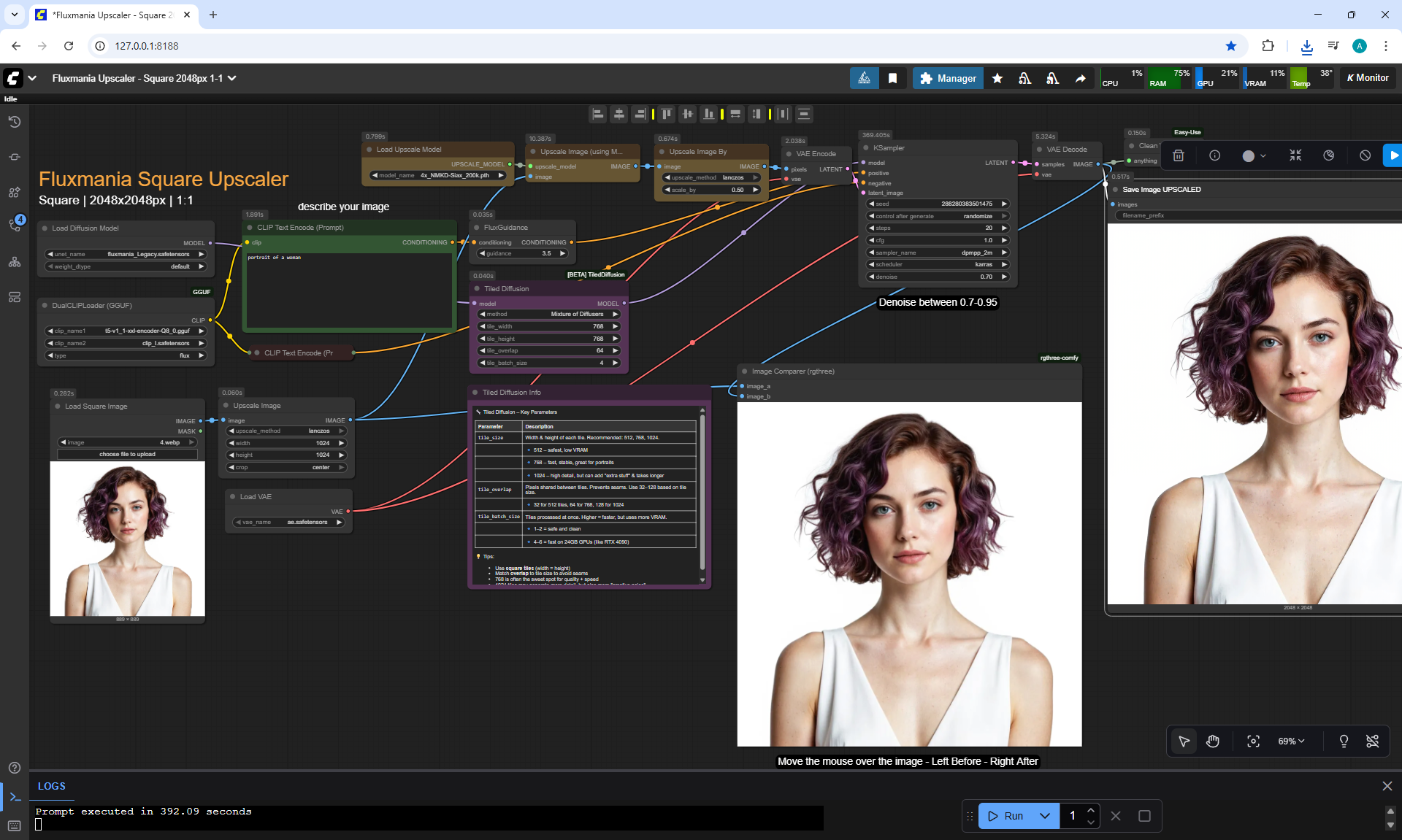
Task: Click the bypass node icon in toolbox
Action: (1365, 155)
